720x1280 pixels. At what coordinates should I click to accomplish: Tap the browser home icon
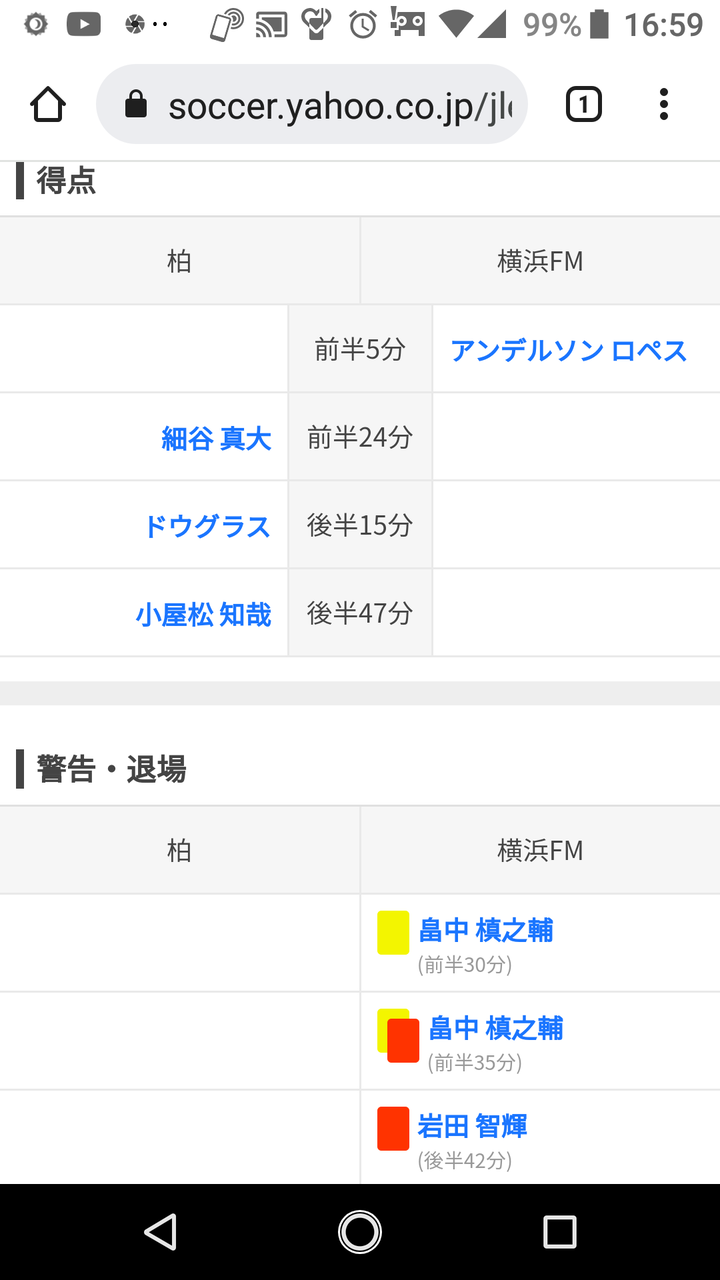point(48,105)
